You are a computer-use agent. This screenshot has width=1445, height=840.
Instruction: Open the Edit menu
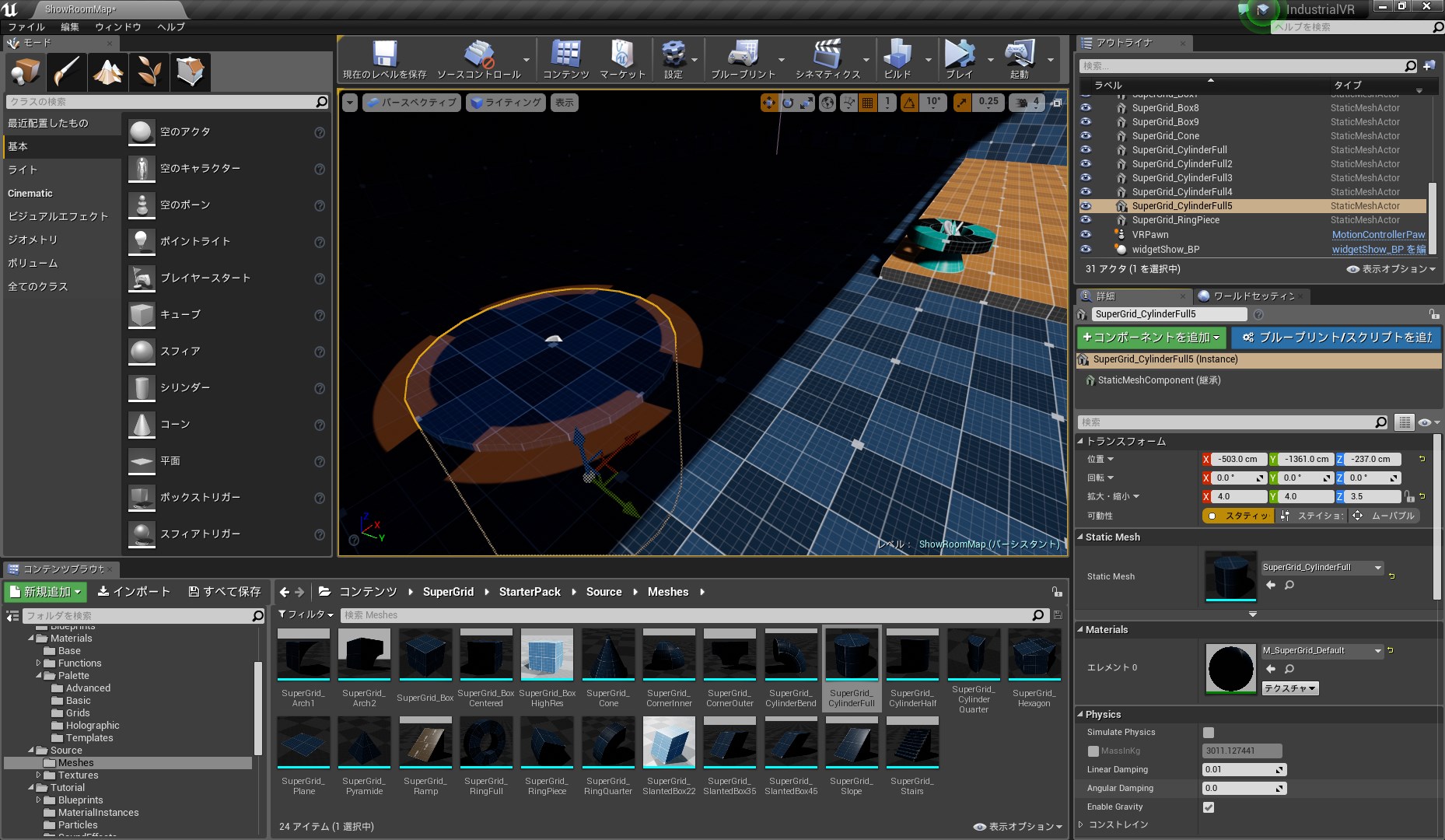(70, 26)
